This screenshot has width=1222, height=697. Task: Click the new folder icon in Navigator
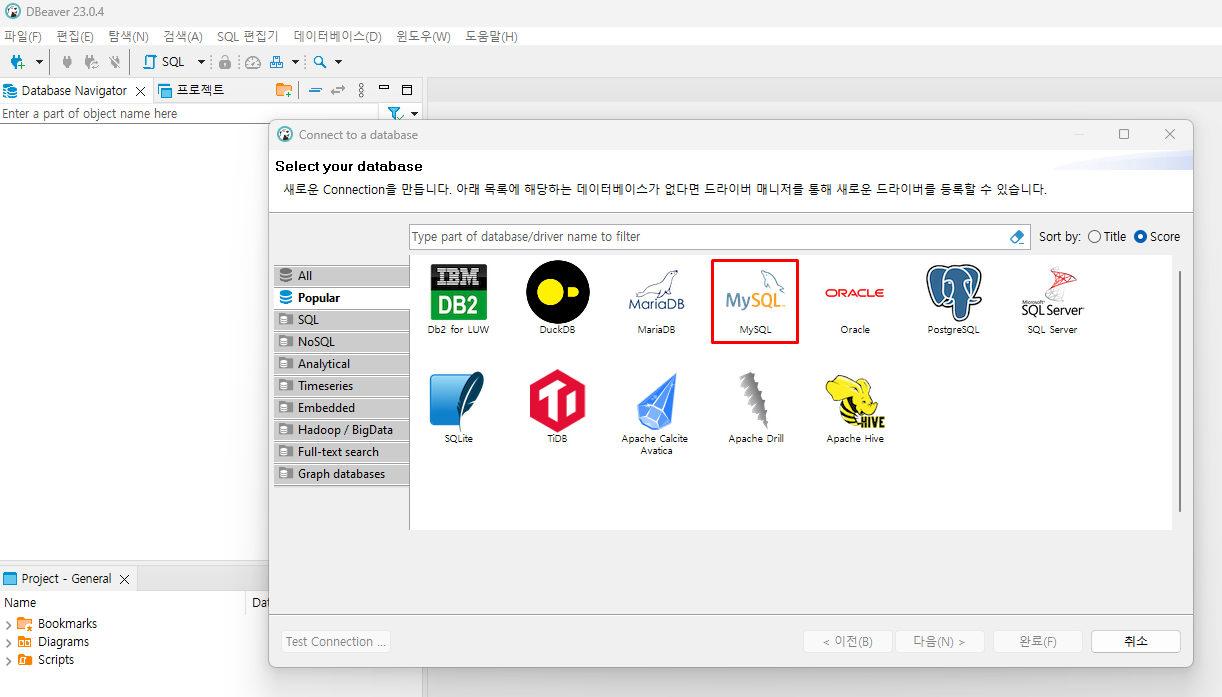pyautogui.click(x=284, y=90)
